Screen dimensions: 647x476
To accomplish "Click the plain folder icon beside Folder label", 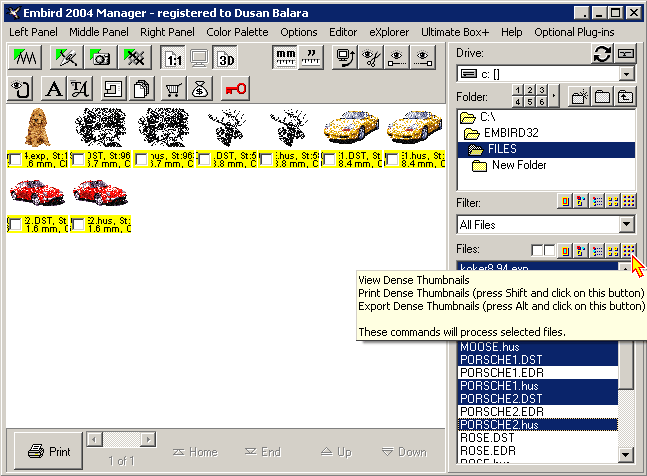I will click(x=602, y=97).
